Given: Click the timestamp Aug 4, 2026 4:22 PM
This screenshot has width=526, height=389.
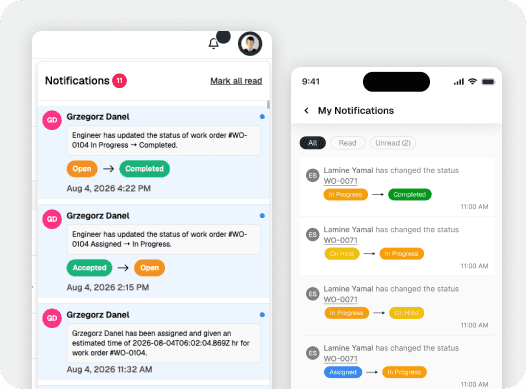Looking at the screenshot, I should [x=108, y=188].
